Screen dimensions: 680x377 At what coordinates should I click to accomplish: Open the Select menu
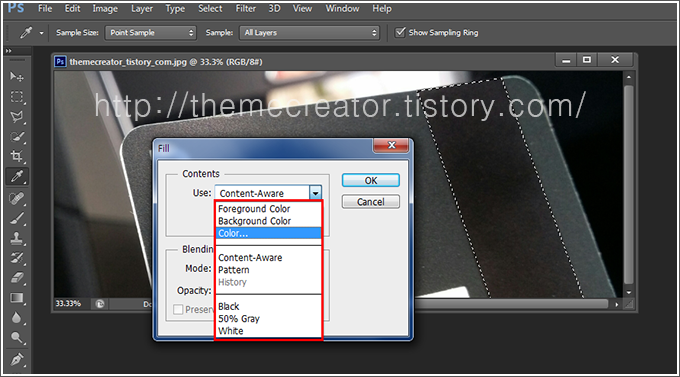pyautogui.click(x=210, y=9)
